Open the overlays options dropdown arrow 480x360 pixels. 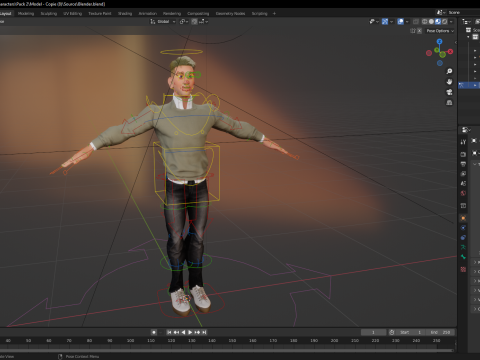tap(407, 21)
